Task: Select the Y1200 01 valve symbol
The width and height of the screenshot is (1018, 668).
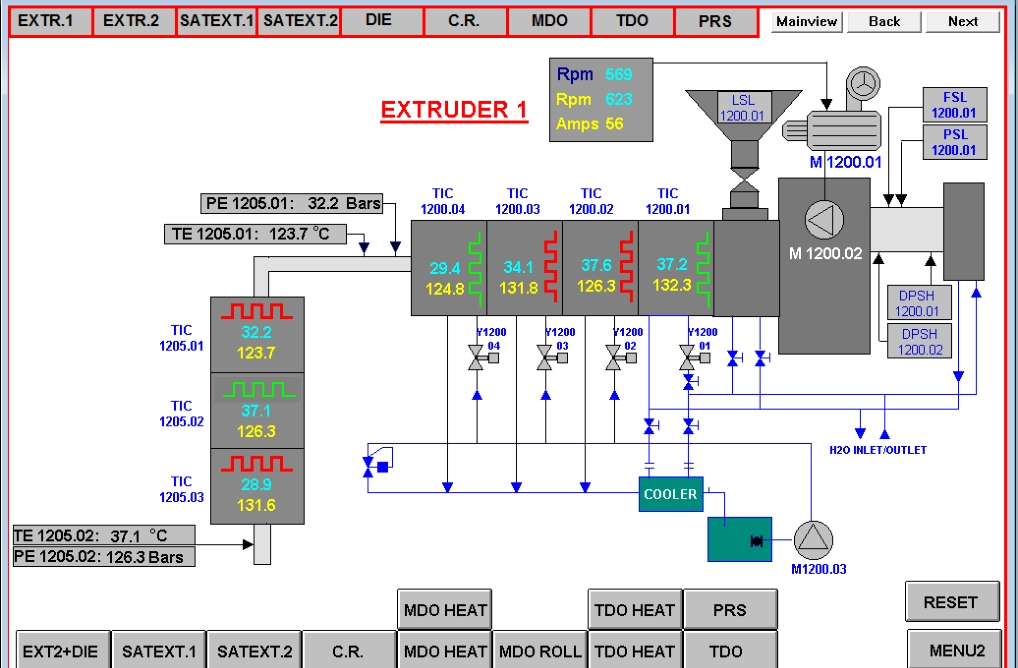Action: point(687,359)
